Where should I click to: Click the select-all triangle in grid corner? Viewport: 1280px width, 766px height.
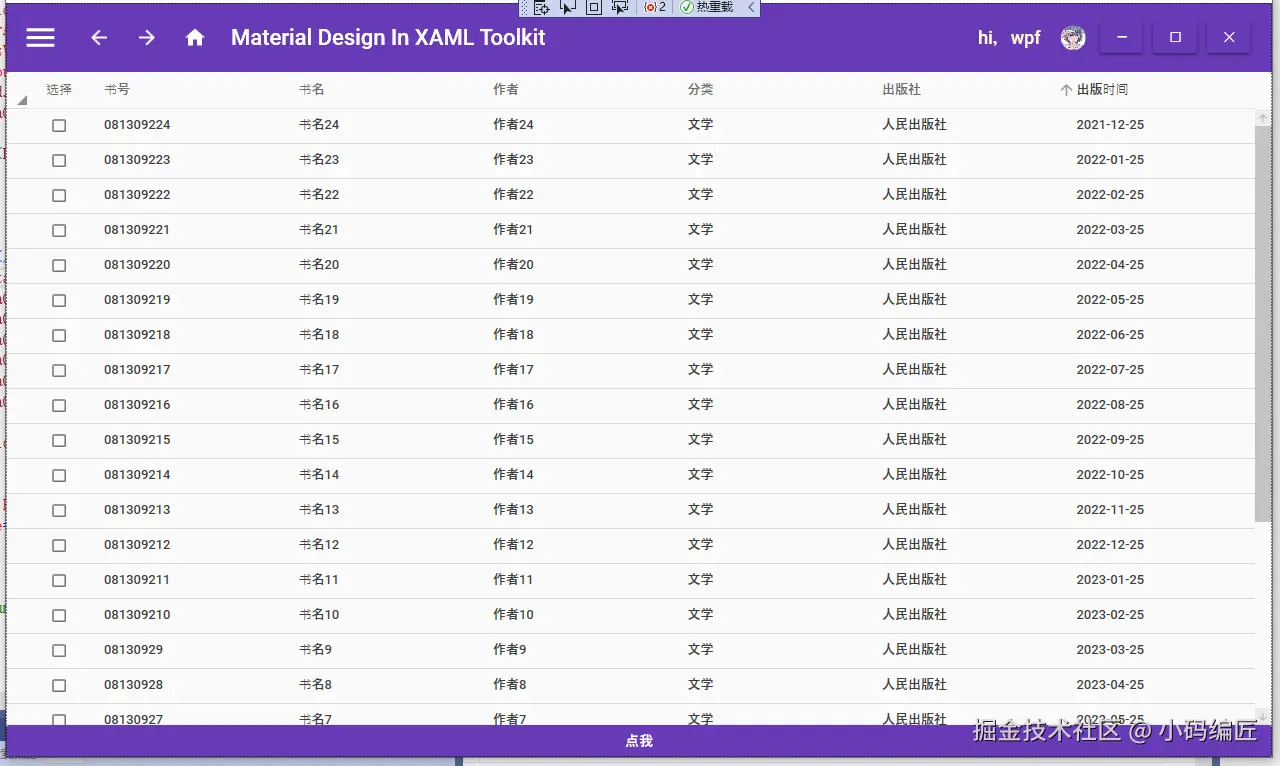click(x=22, y=99)
